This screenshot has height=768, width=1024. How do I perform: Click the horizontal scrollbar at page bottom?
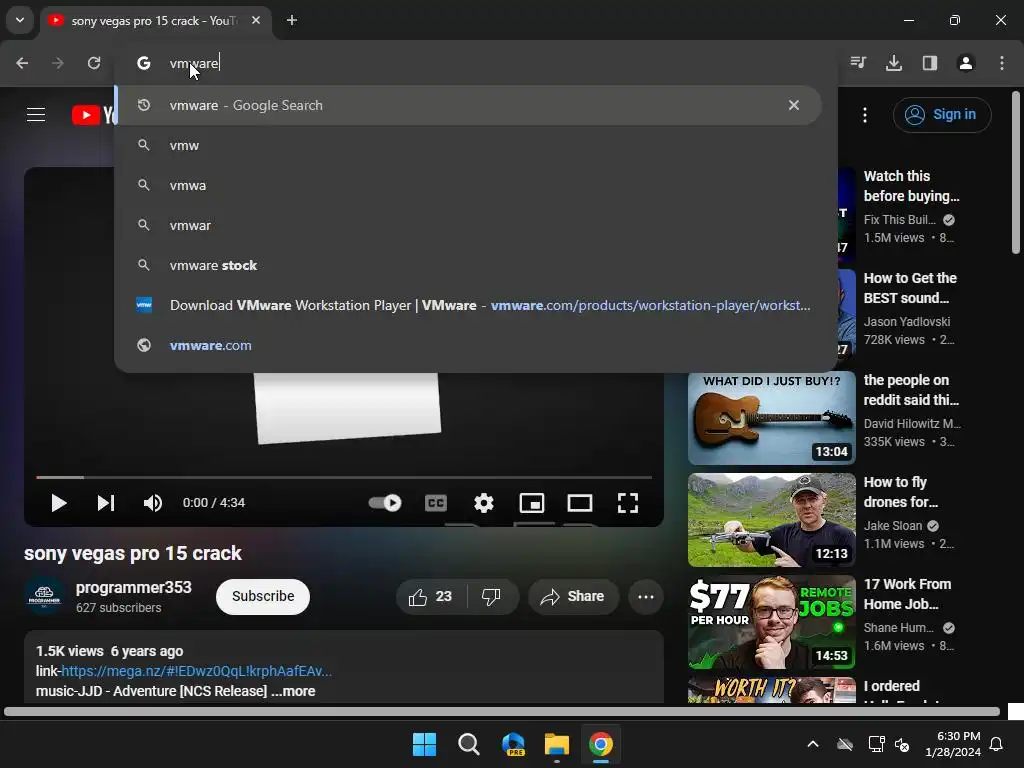[502, 711]
